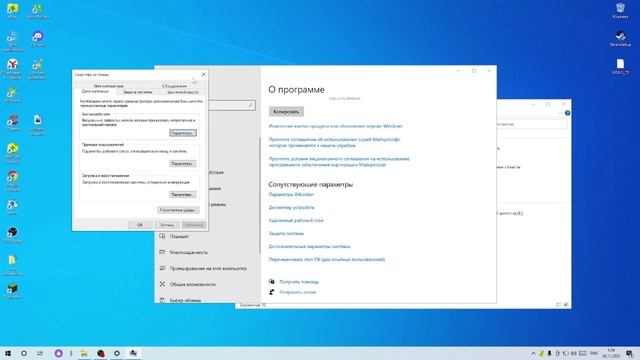The width and height of the screenshot is (640, 360).
Task: Click the magnifier icon in the Settings search box
Action: (x=250, y=105)
